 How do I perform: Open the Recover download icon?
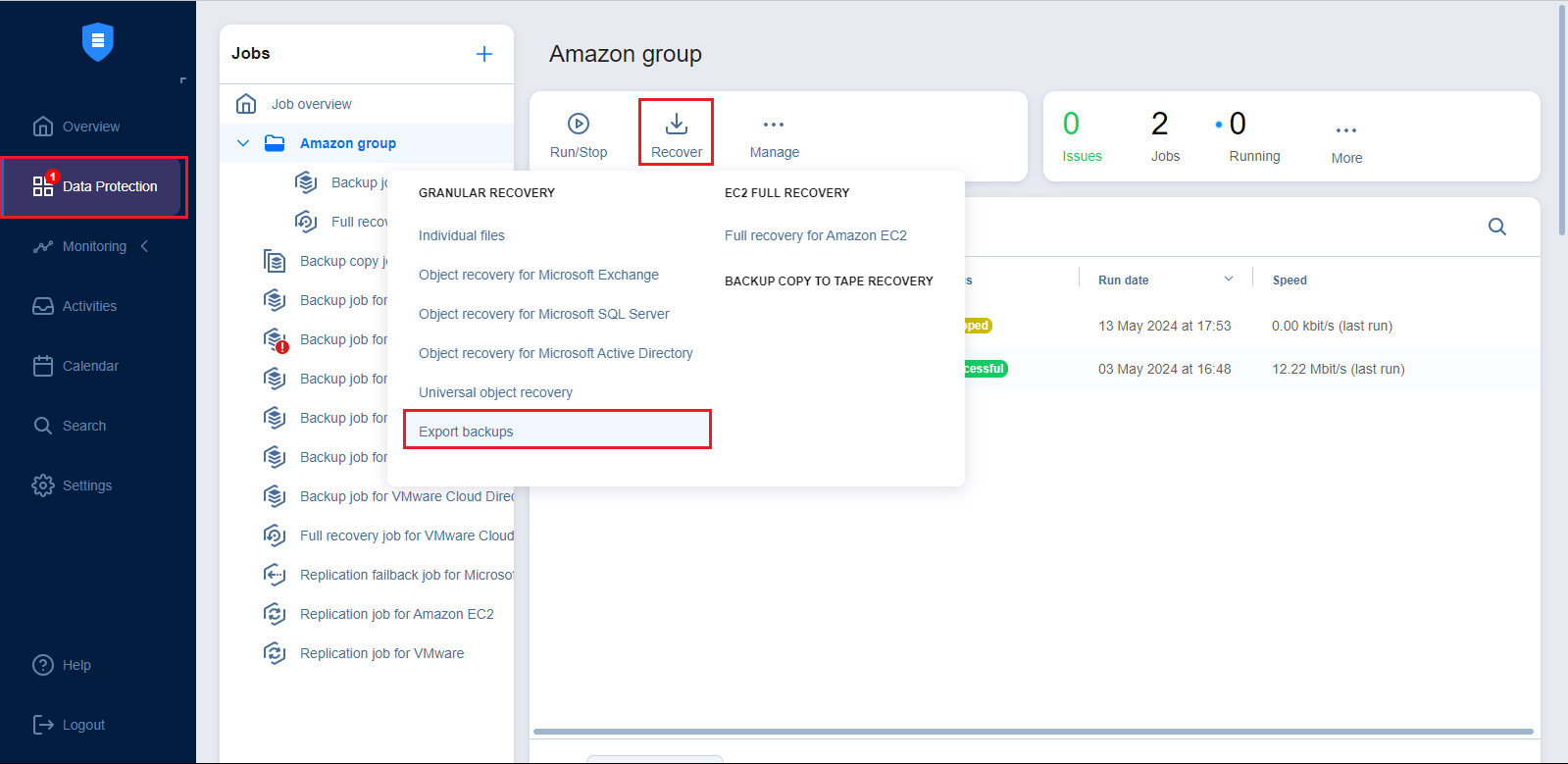coord(677,124)
